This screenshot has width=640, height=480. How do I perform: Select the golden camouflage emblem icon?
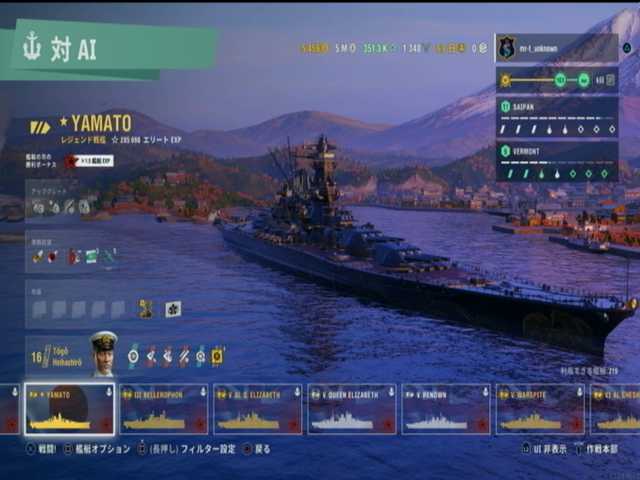coord(146,309)
